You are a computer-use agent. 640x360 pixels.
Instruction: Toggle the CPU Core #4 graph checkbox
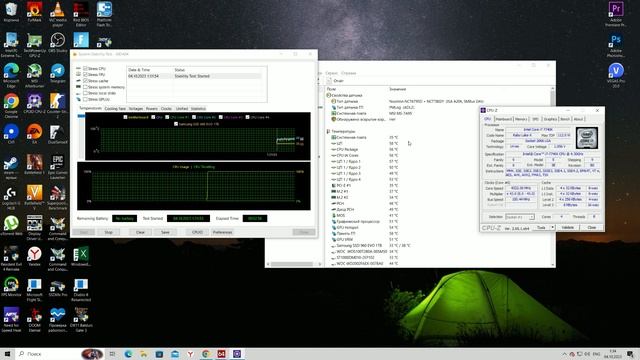(x=247, y=117)
